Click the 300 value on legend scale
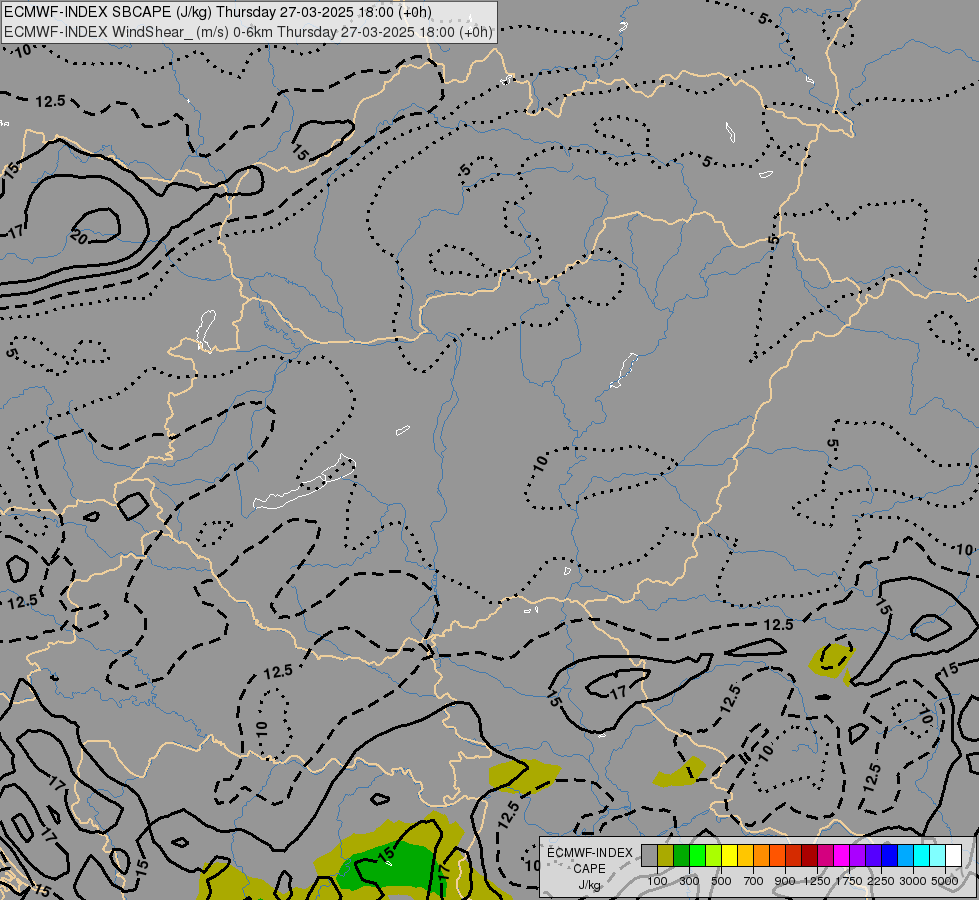 coord(689,881)
